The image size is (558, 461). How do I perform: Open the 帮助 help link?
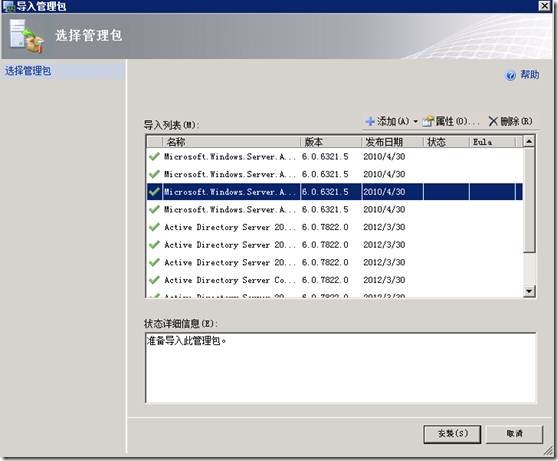coord(530,75)
